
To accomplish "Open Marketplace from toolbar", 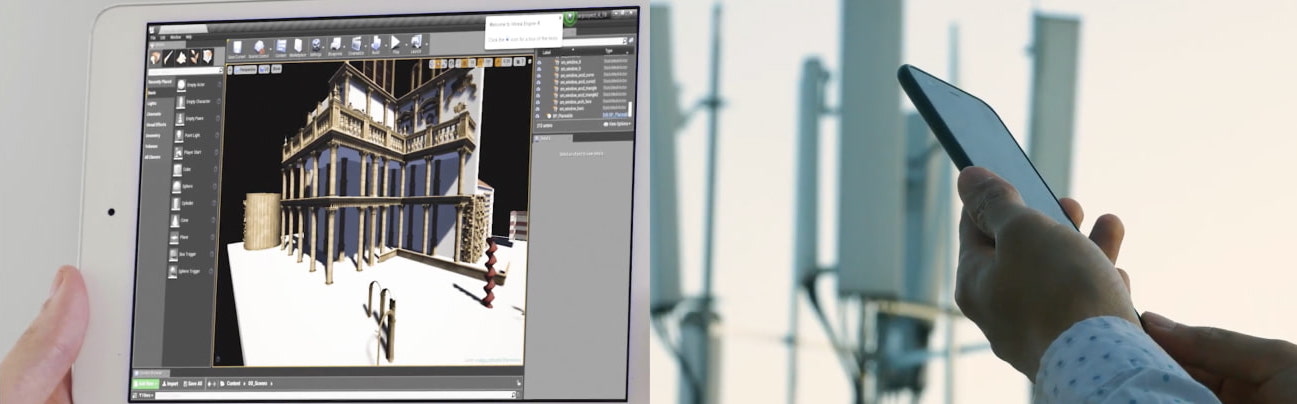I will [x=298, y=48].
